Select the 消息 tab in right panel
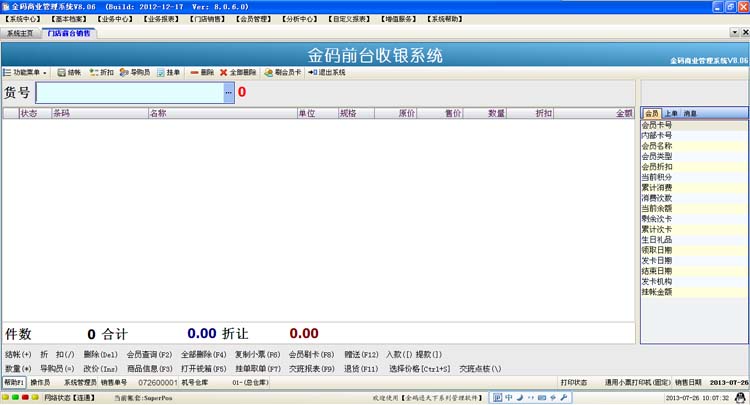The height and width of the screenshot is (405, 750). tap(690, 113)
